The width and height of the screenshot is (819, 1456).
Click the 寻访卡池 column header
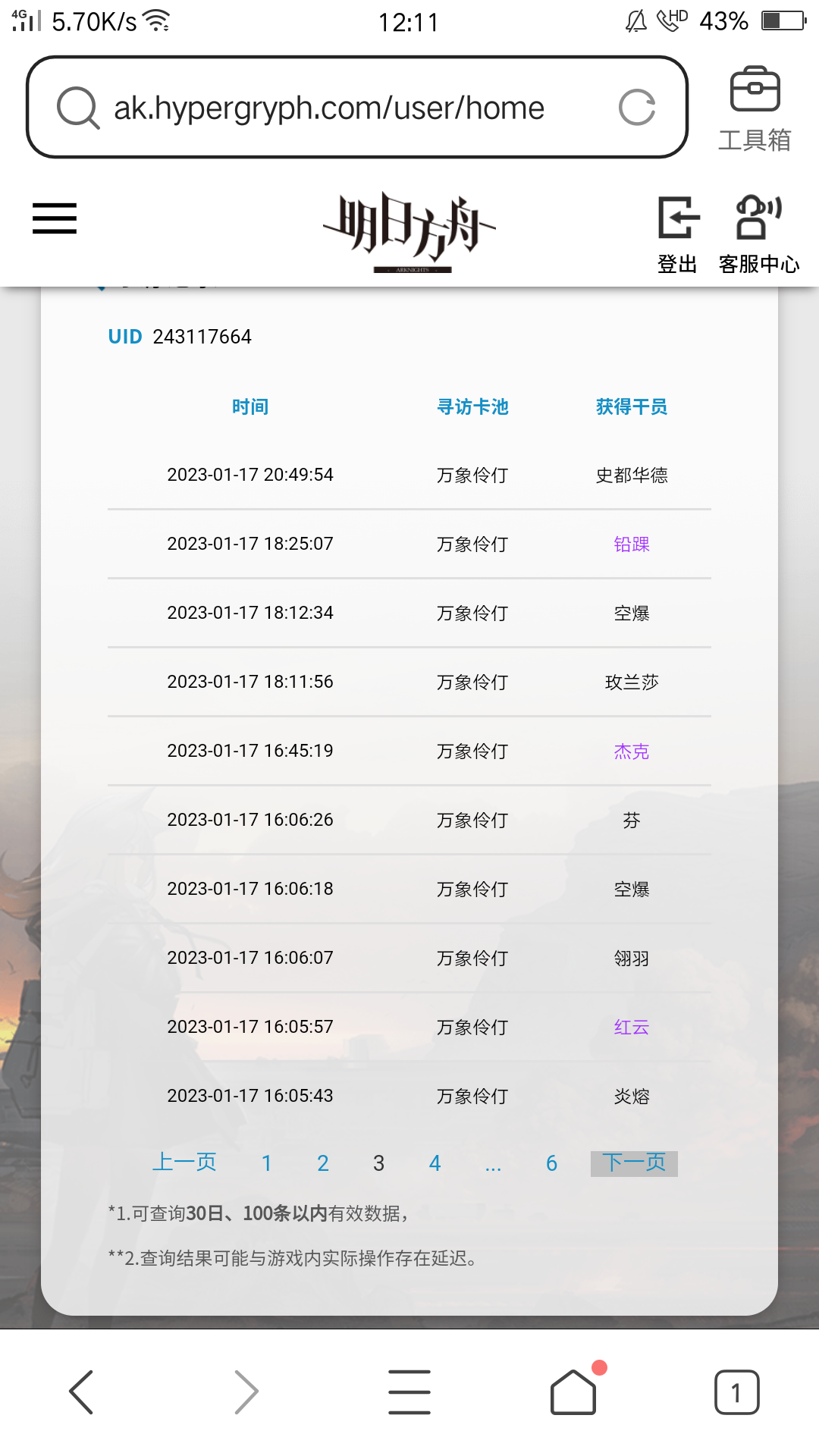472,407
